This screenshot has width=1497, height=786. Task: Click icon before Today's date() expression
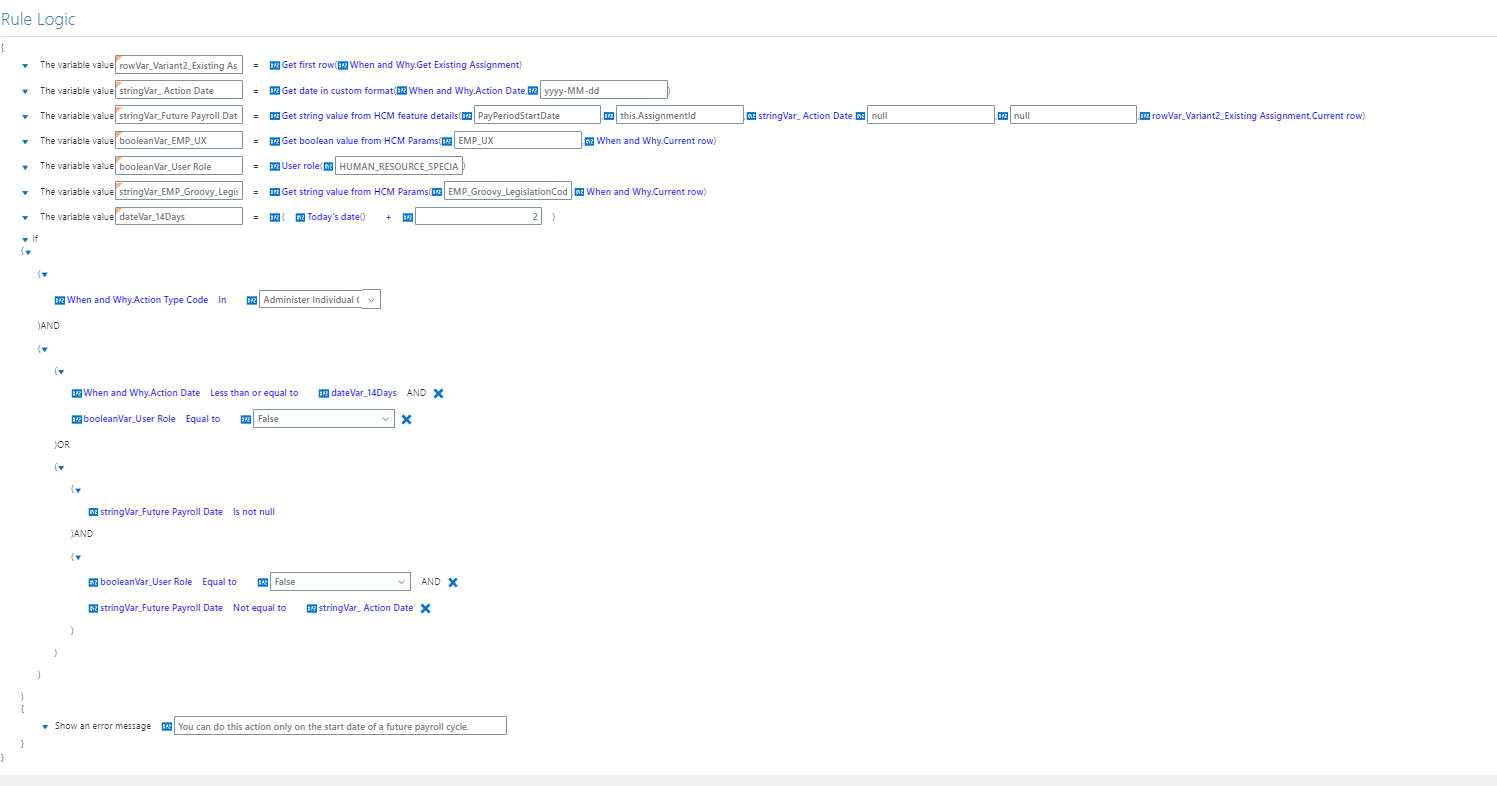coord(300,217)
